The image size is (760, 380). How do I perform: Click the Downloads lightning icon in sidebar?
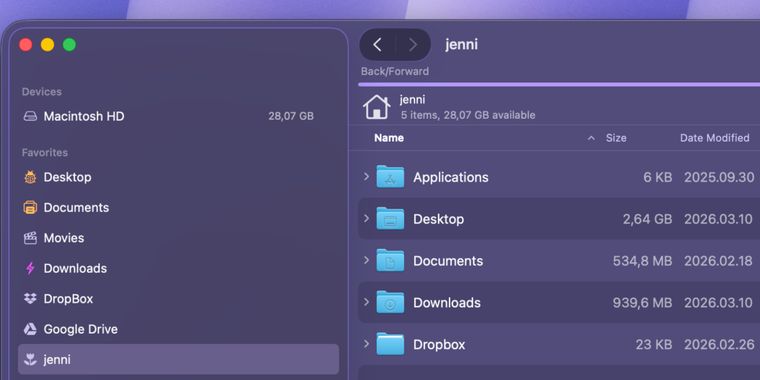[x=30, y=269]
